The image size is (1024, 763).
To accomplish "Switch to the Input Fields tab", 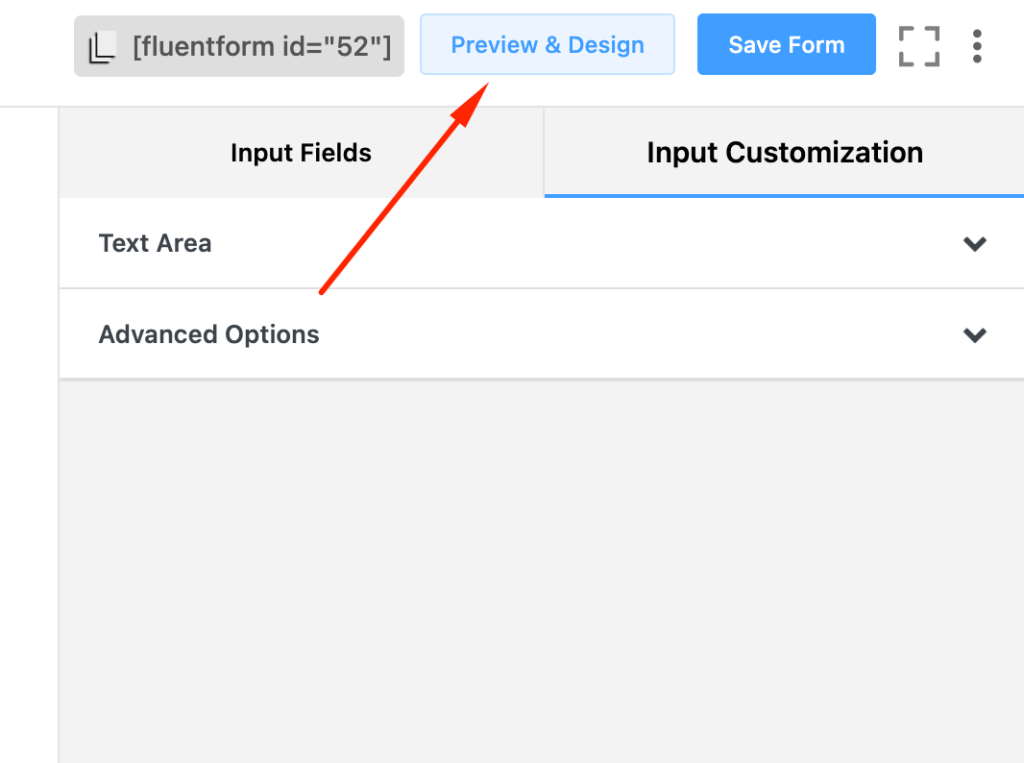I will [301, 152].
